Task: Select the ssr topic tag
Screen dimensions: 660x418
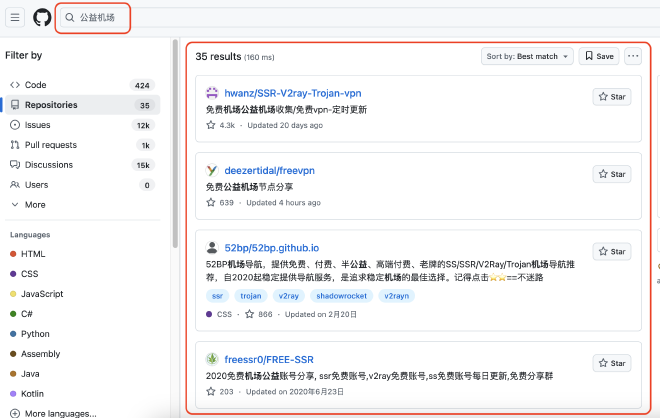Action: point(218,296)
